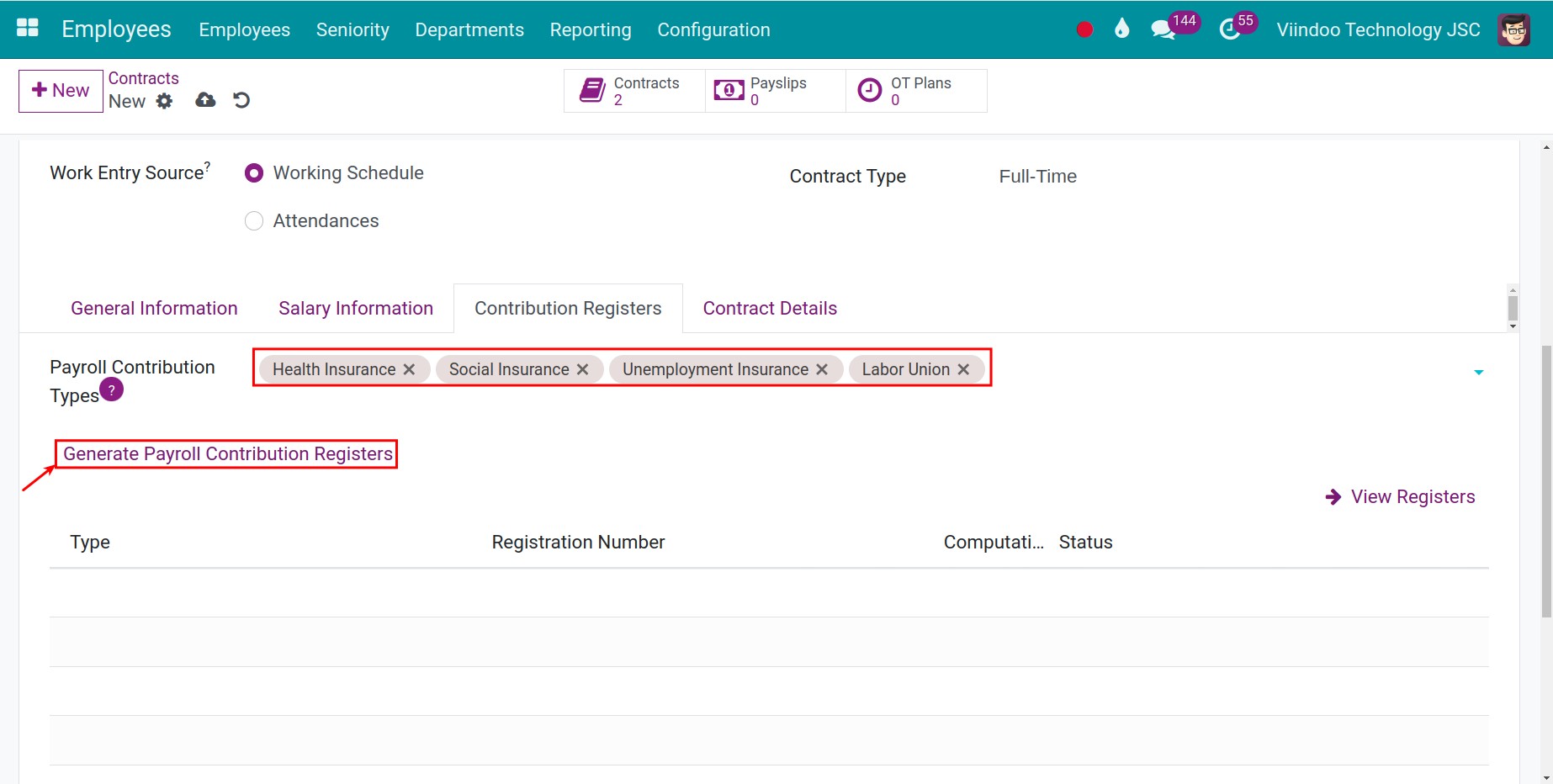Sort by the Computati... column header
1553x784 pixels.
pyautogui.click(x=994, y=543)
